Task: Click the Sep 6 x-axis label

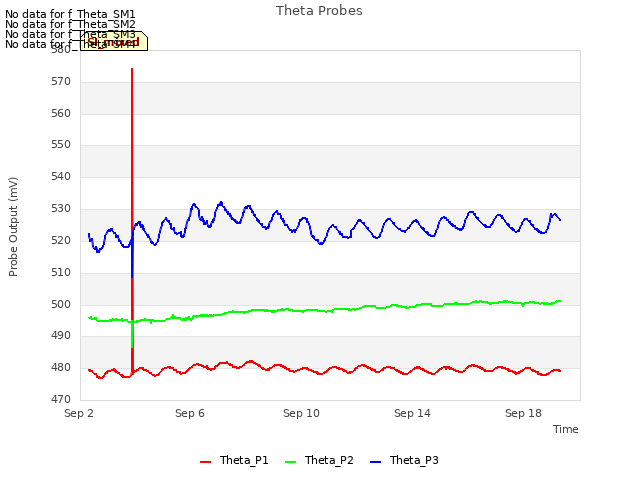Action: [190, 413]
